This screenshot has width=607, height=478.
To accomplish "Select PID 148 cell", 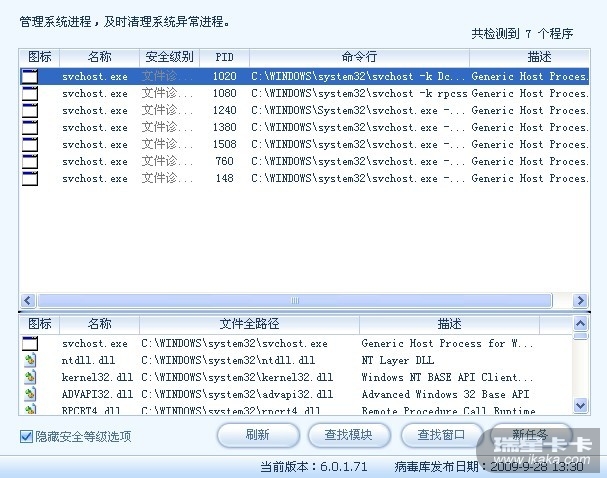I will click(225, 178).
